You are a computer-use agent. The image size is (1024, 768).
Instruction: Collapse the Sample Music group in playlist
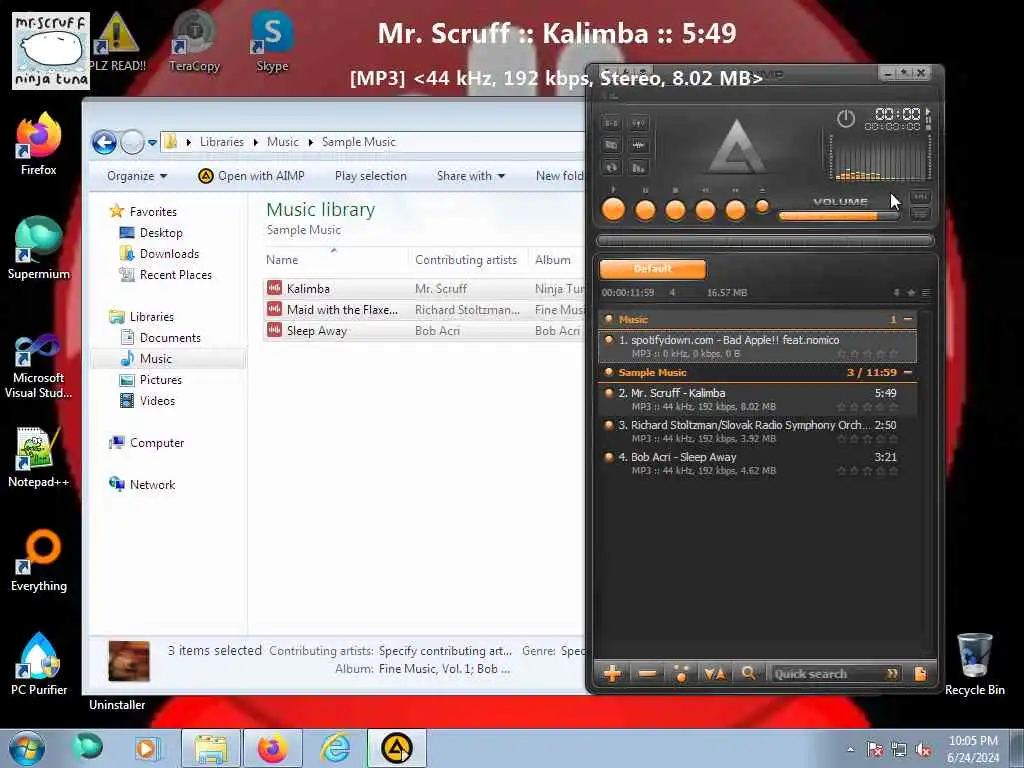tap(907, 372)
